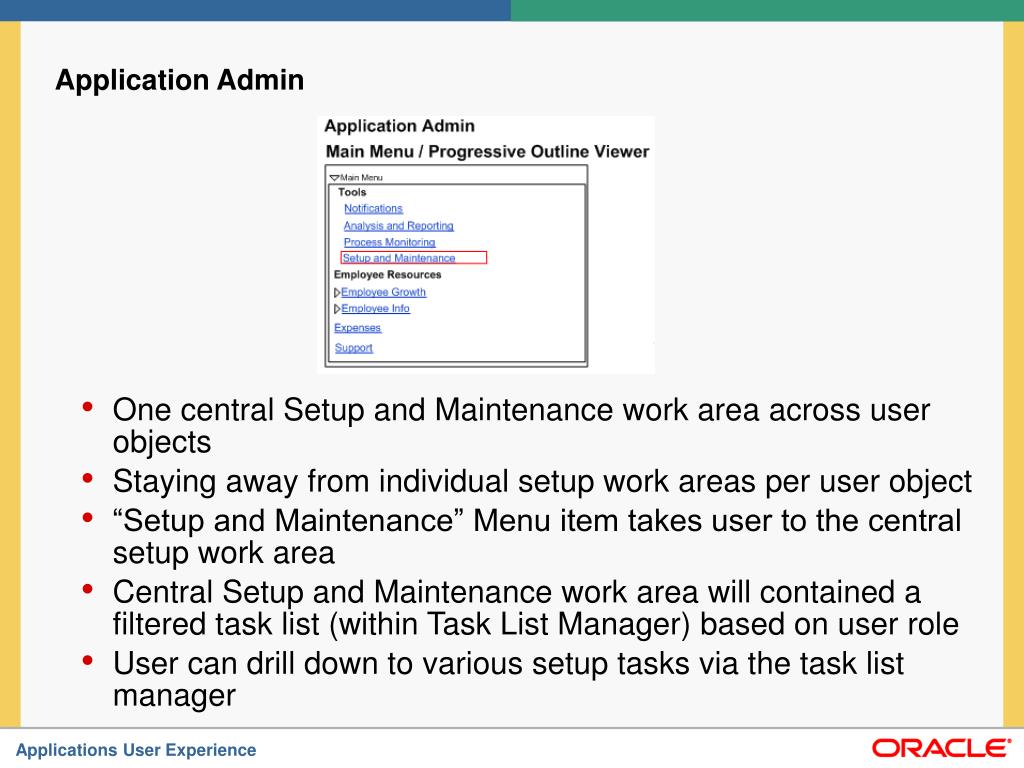The image size is (1024, 768).
Task: Click the bullet starting 'One central Setup'
Action: pyautogui.click(x=521, y=426)
